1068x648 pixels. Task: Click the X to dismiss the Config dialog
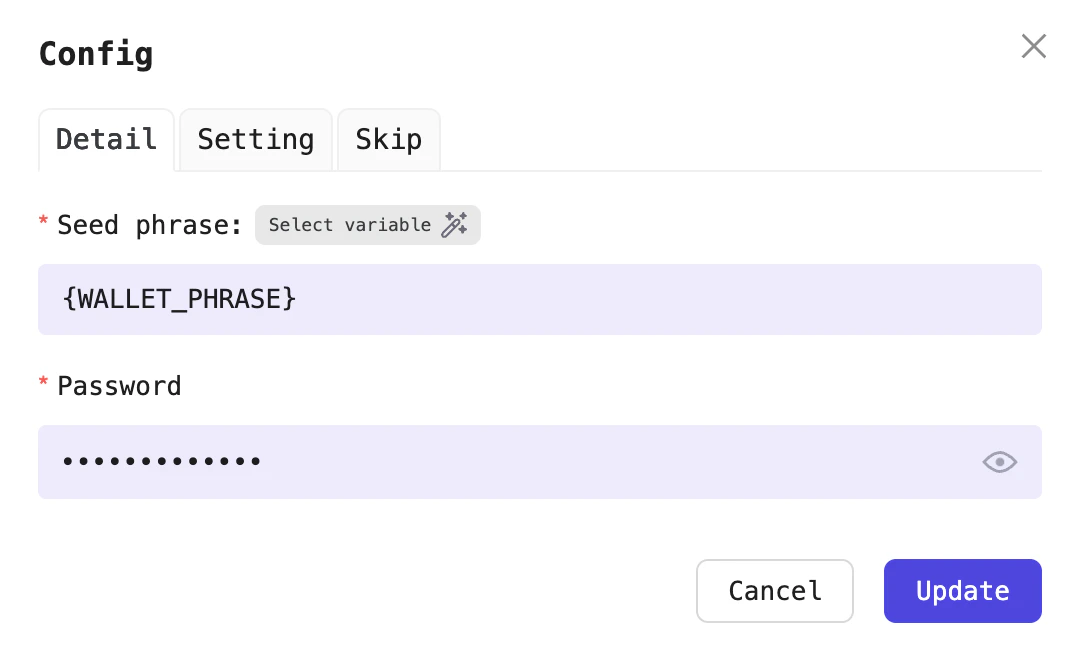pyautogui.click(x=1033, y=46)
